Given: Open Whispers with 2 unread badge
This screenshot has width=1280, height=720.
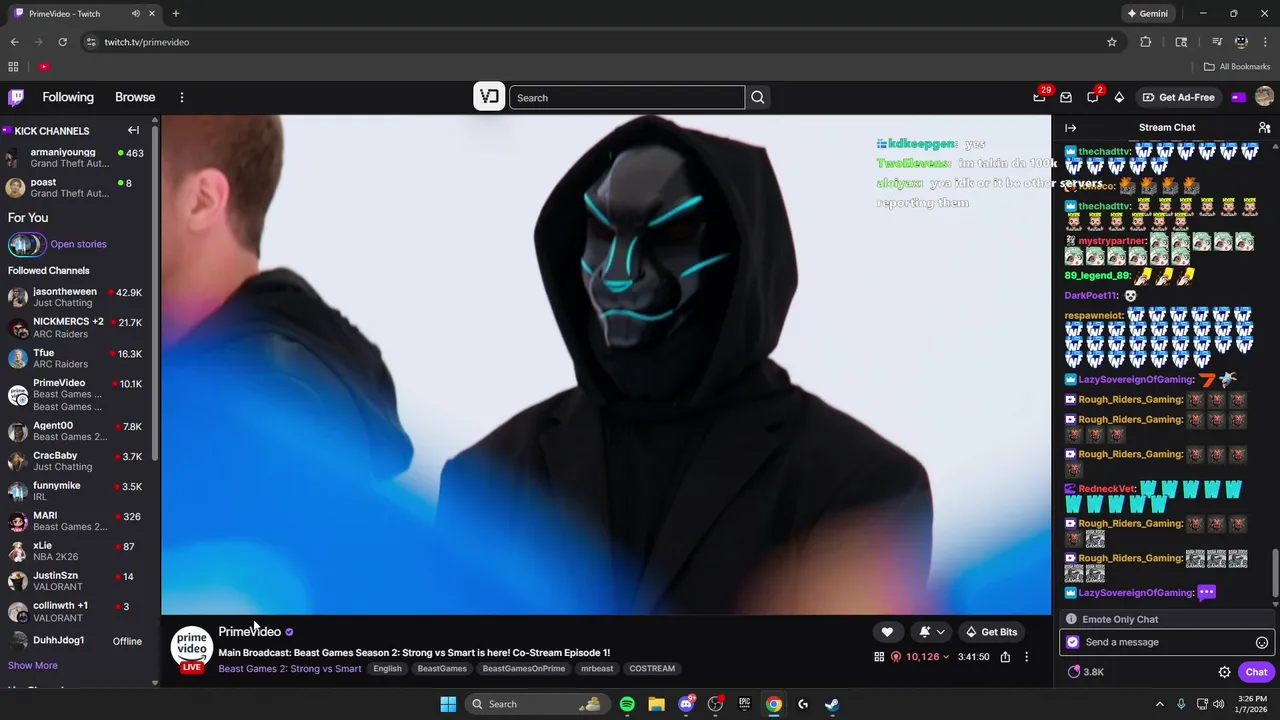Looking at the screenshot, I should tap(1093, 97).
